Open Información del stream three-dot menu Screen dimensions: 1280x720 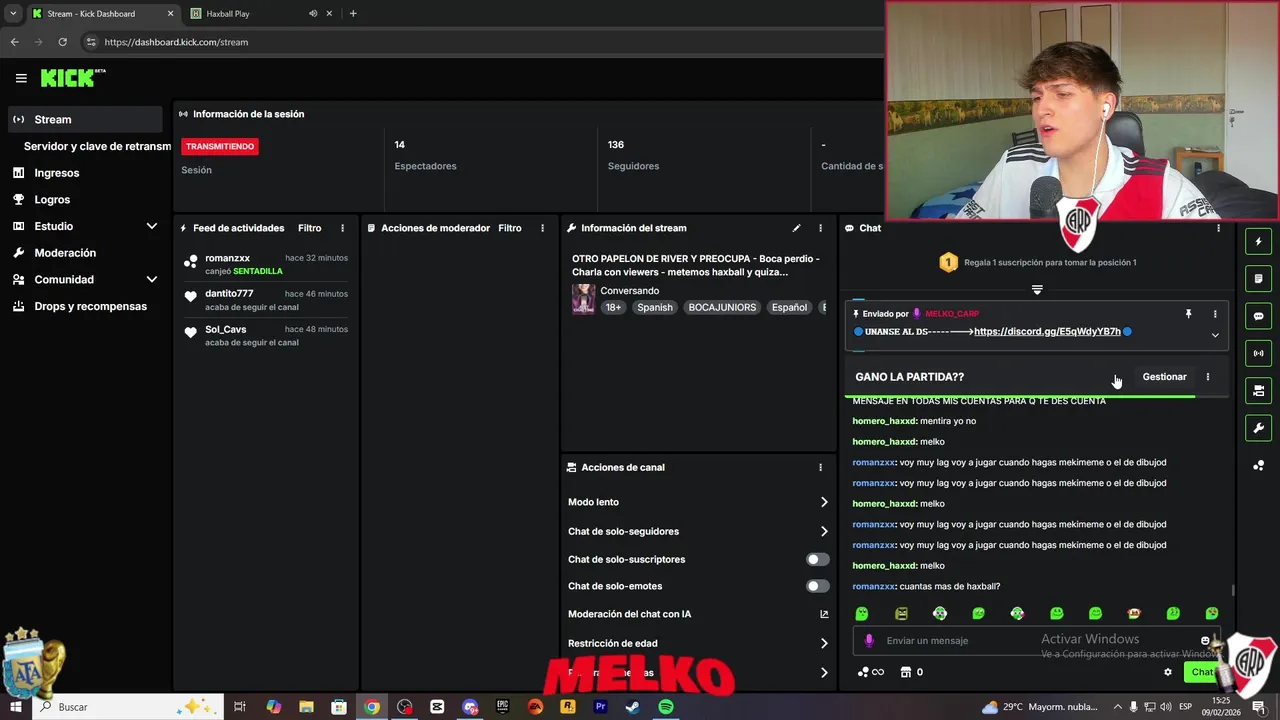pos(821,228)
